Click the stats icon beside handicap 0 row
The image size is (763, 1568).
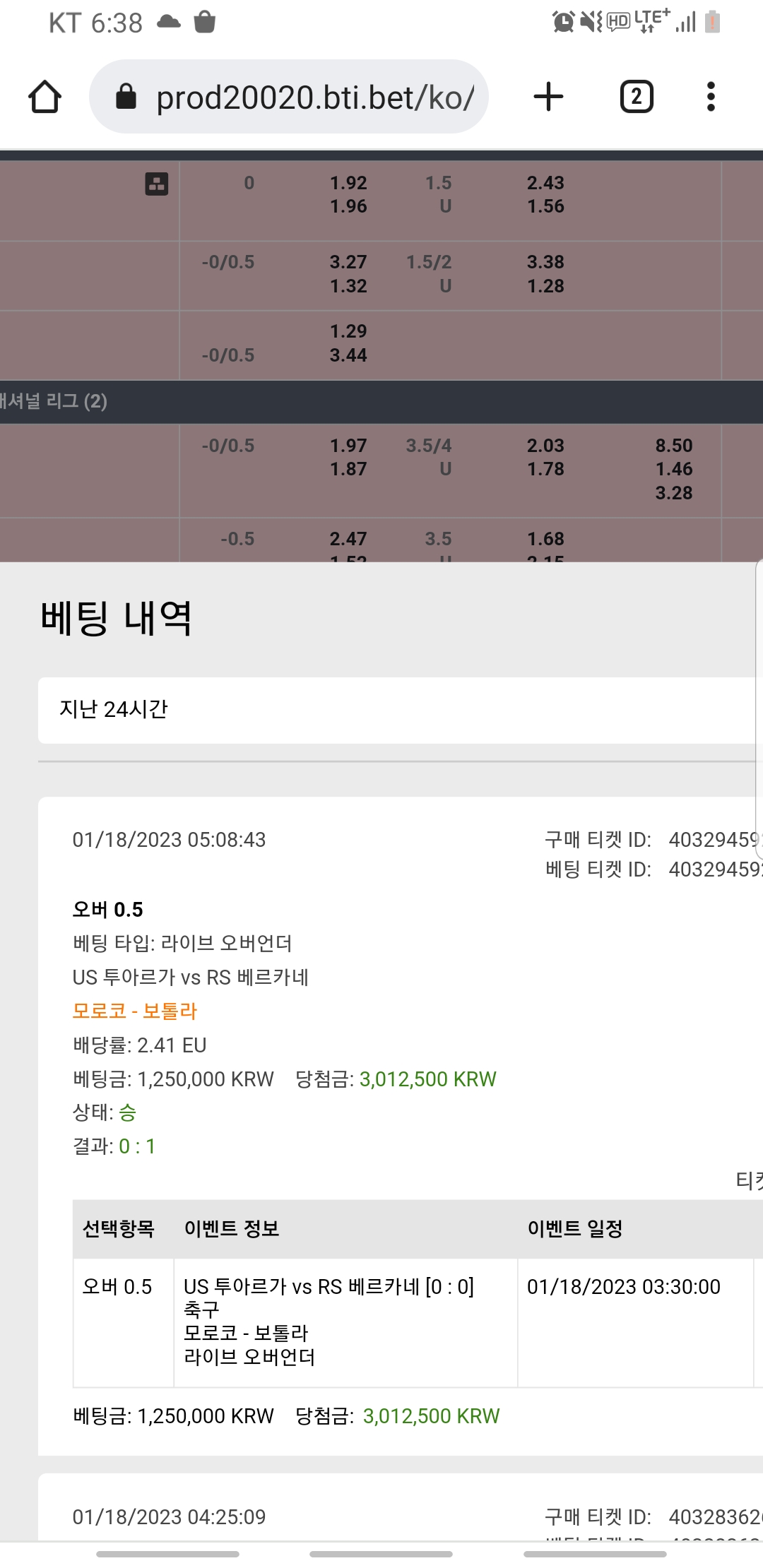(x=157, y=184)
